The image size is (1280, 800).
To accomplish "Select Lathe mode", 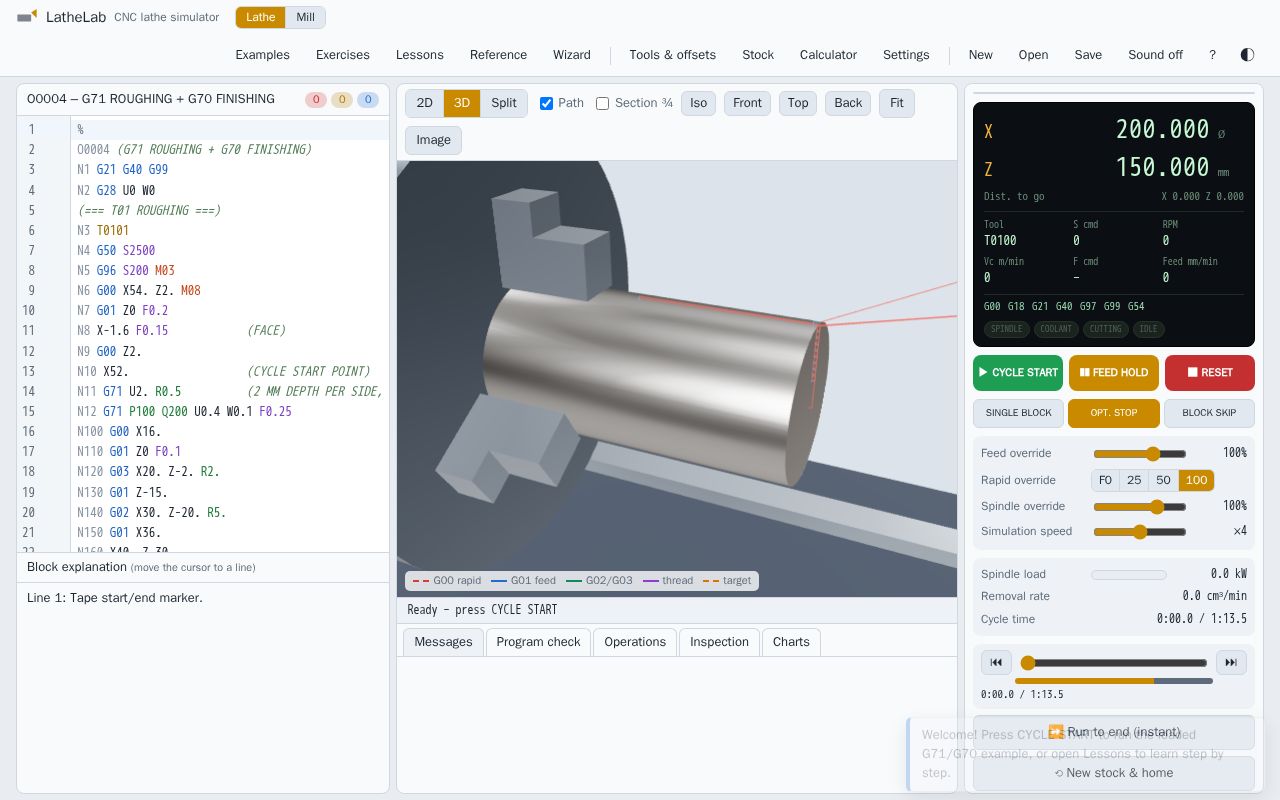I will click(x=261, y=17).
